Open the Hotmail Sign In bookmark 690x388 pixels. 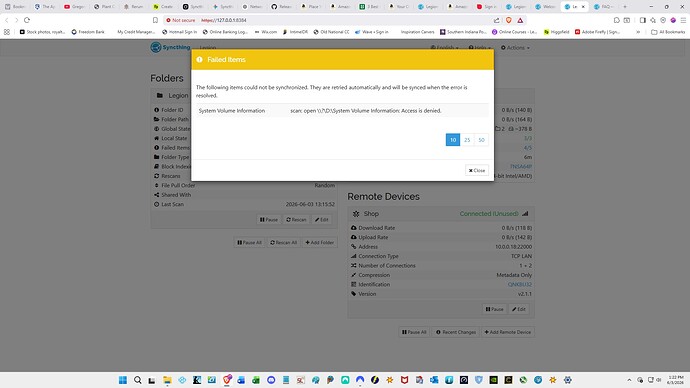pos(180,32)
